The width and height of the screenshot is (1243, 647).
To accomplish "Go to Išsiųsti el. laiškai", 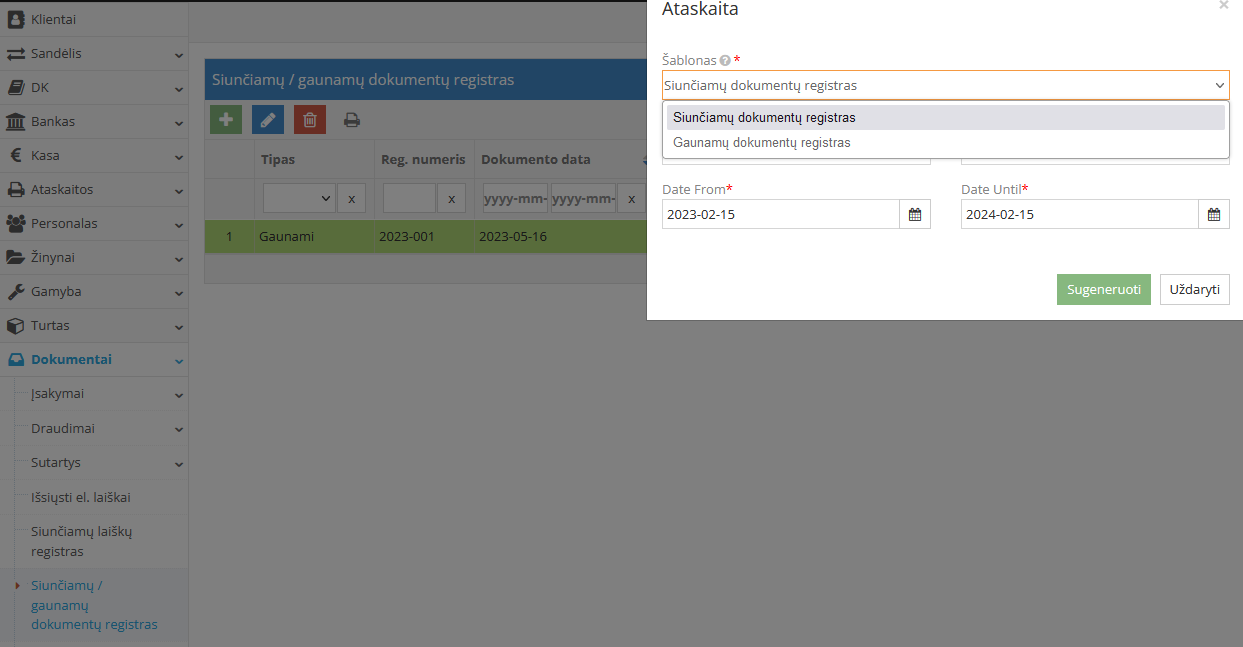I will coord(81,497).
